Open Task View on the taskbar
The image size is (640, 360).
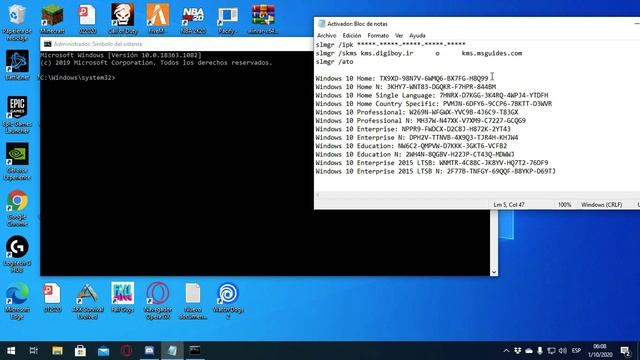(x=33, y=351)
